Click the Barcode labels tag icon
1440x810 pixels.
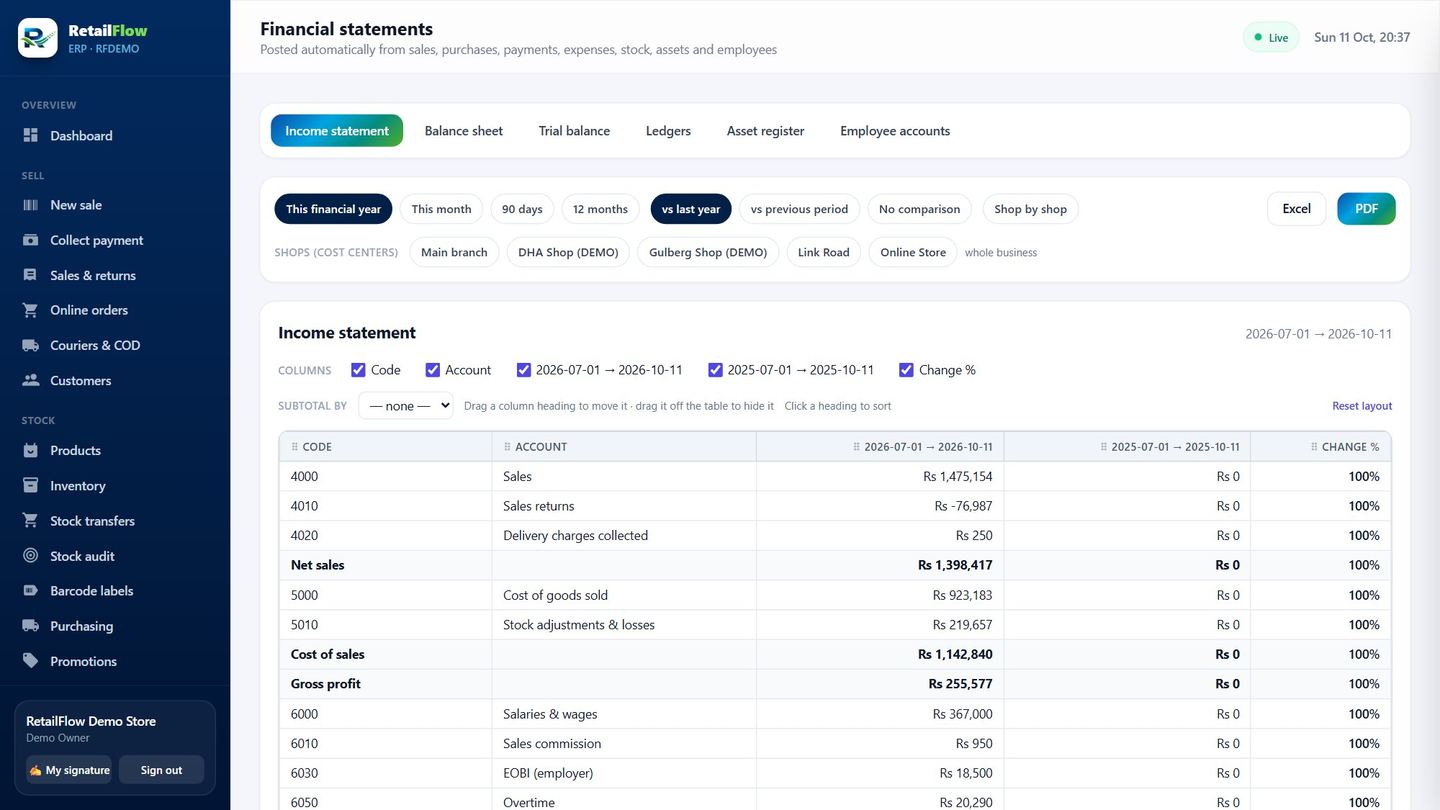coord(31,591)
